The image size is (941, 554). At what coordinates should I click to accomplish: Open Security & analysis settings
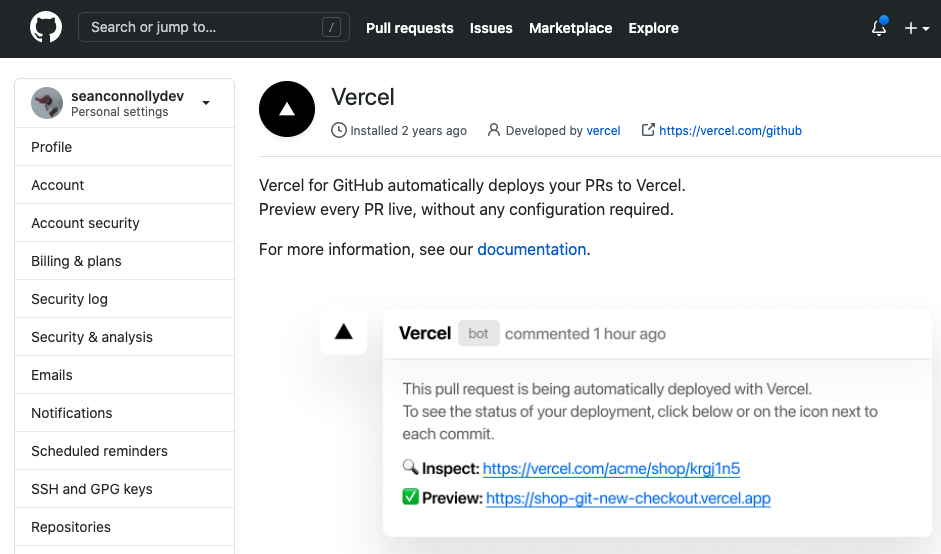click(124, 337)
